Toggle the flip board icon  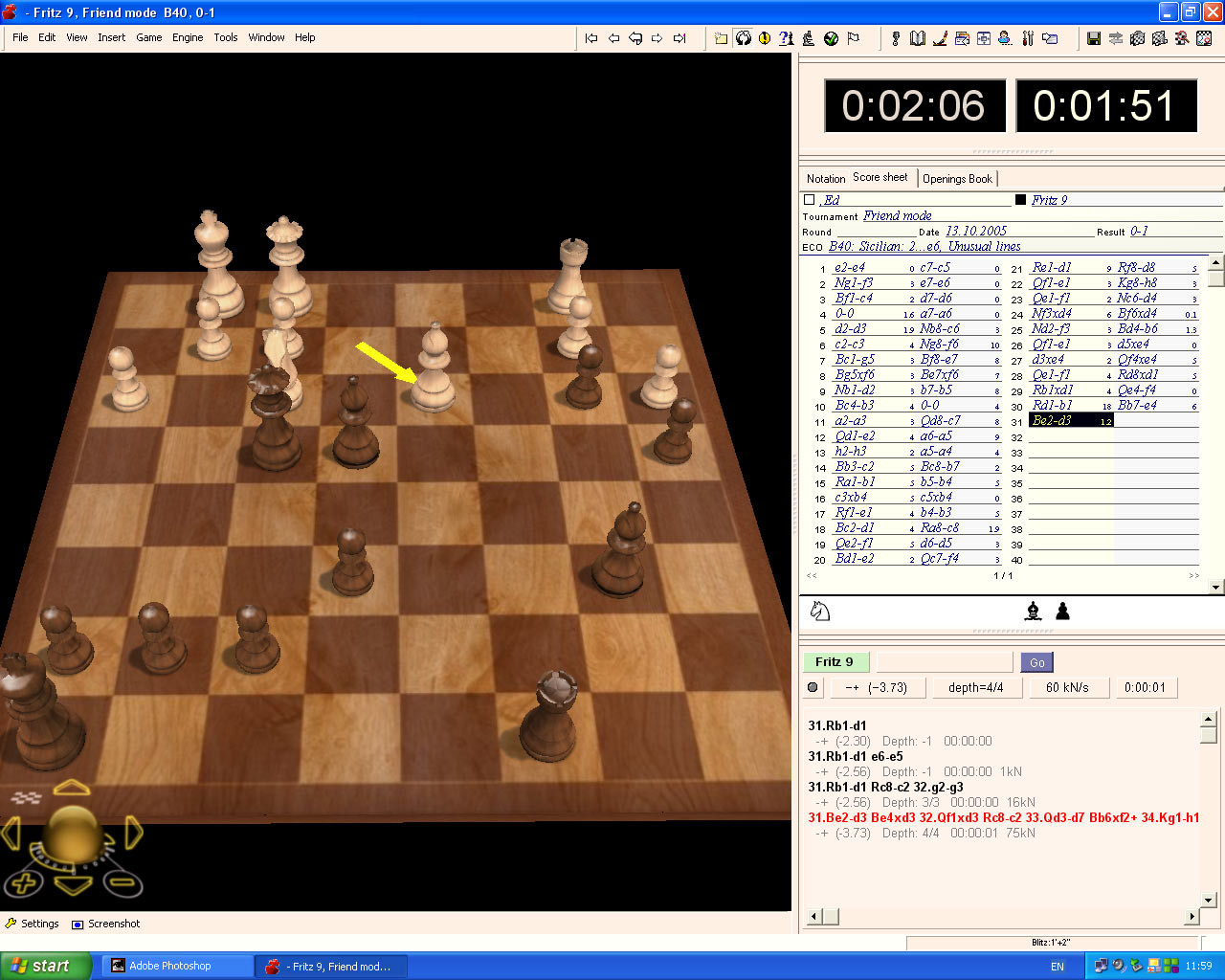[744, 38]
